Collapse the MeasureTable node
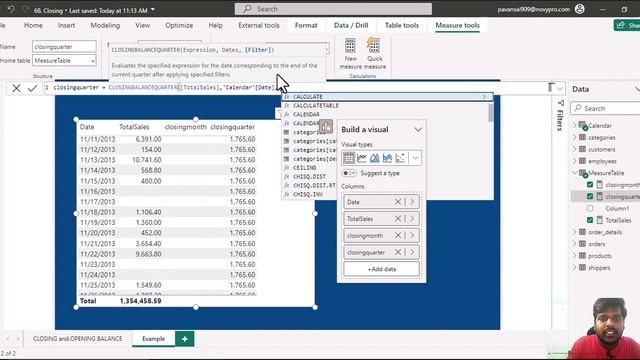Screen dimensions: 640x360 tap(575, 173)
